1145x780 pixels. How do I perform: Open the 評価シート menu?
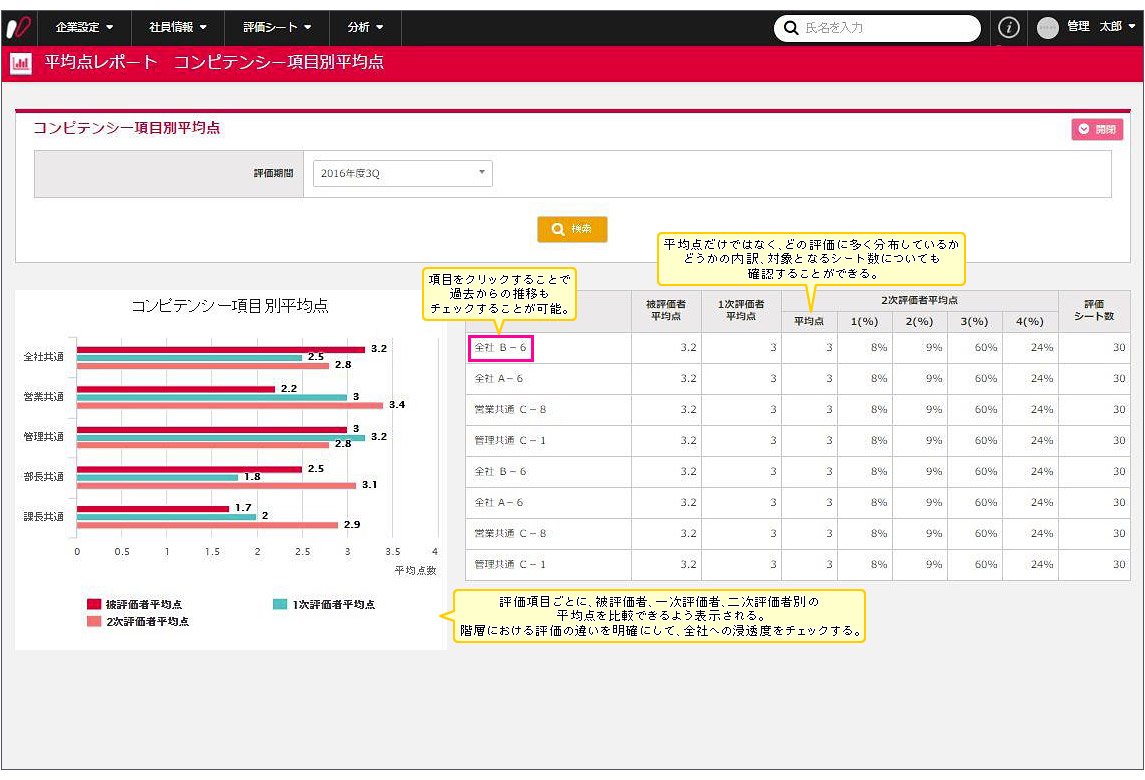(x=277, y=28)
